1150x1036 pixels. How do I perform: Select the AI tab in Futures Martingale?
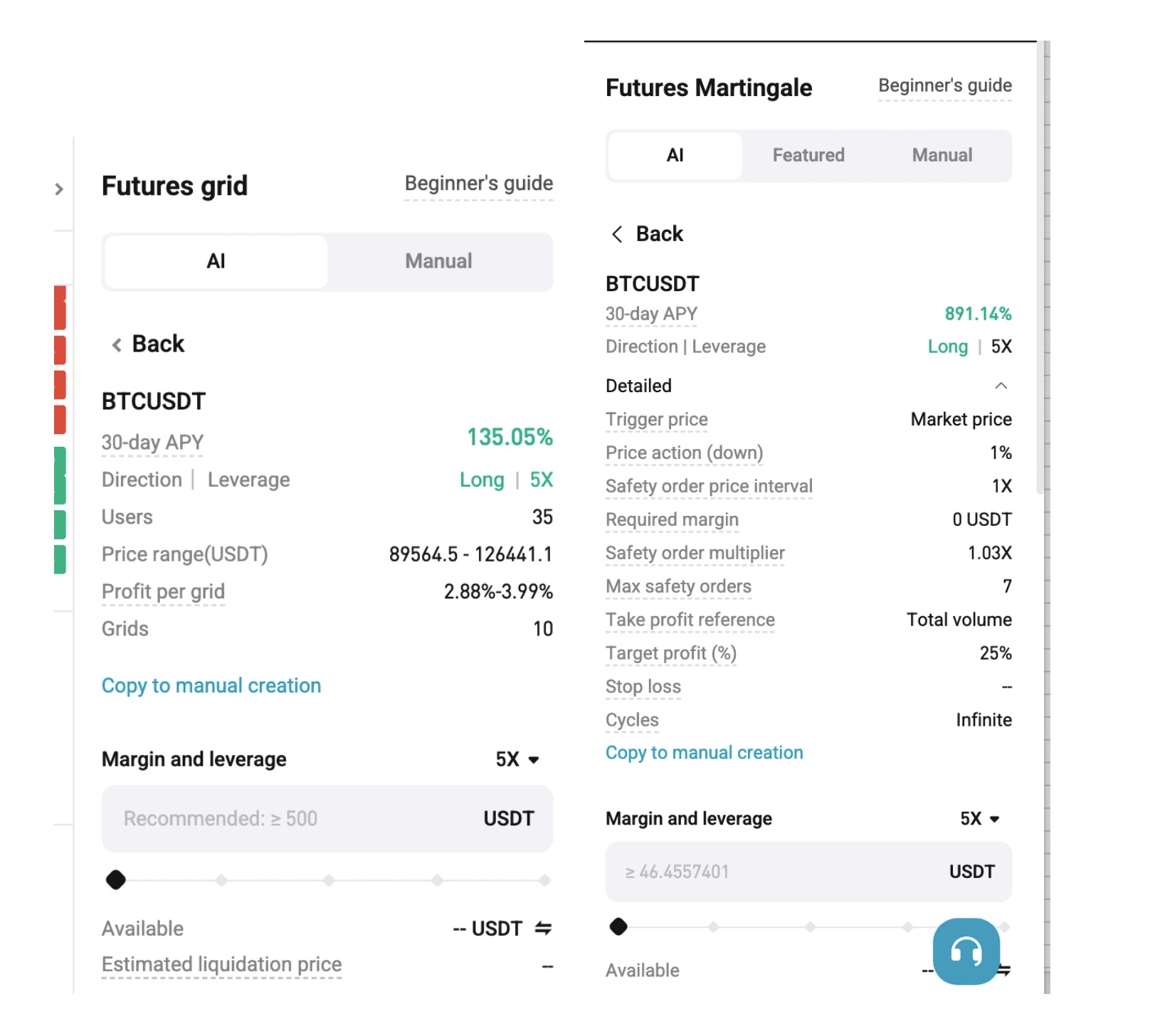pyautogui.click(x=675, y=155)
